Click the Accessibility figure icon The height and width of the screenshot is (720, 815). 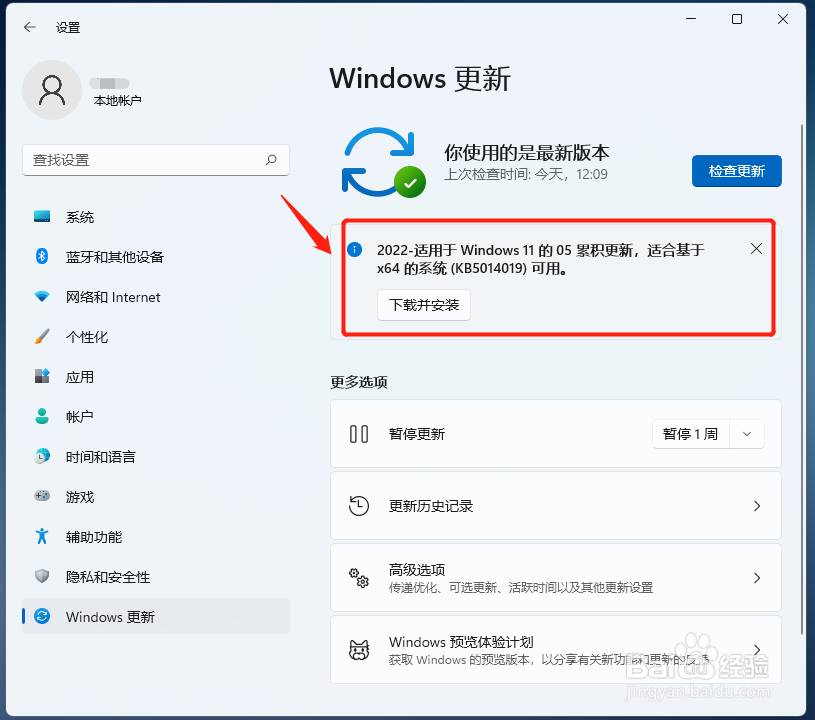(42, 536)
